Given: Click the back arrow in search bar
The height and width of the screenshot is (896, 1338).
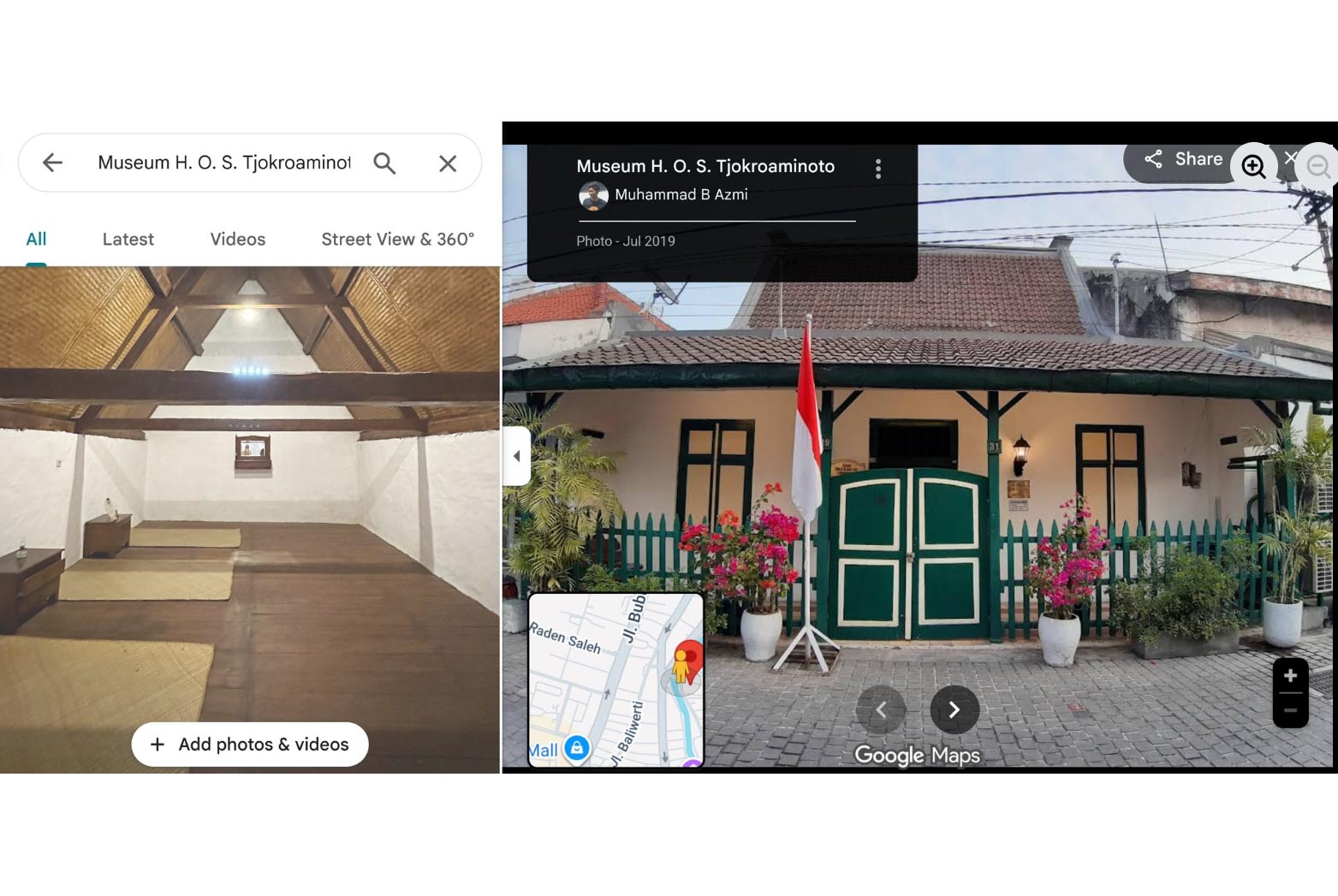Looking at the screenshot, I should (52, 163).
